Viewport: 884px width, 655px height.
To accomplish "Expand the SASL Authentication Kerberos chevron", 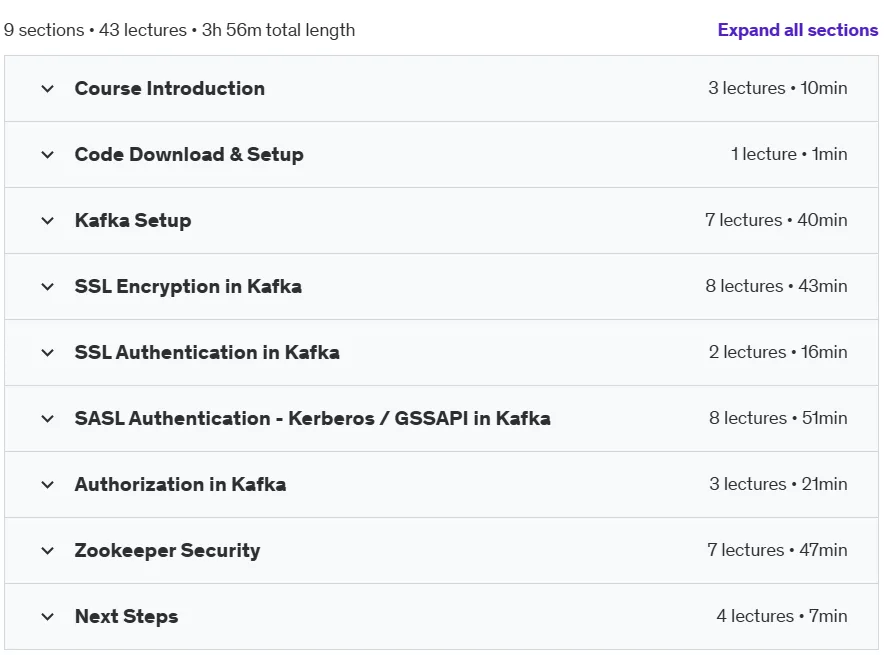I will pyautogui.click(x=48, y=419).
